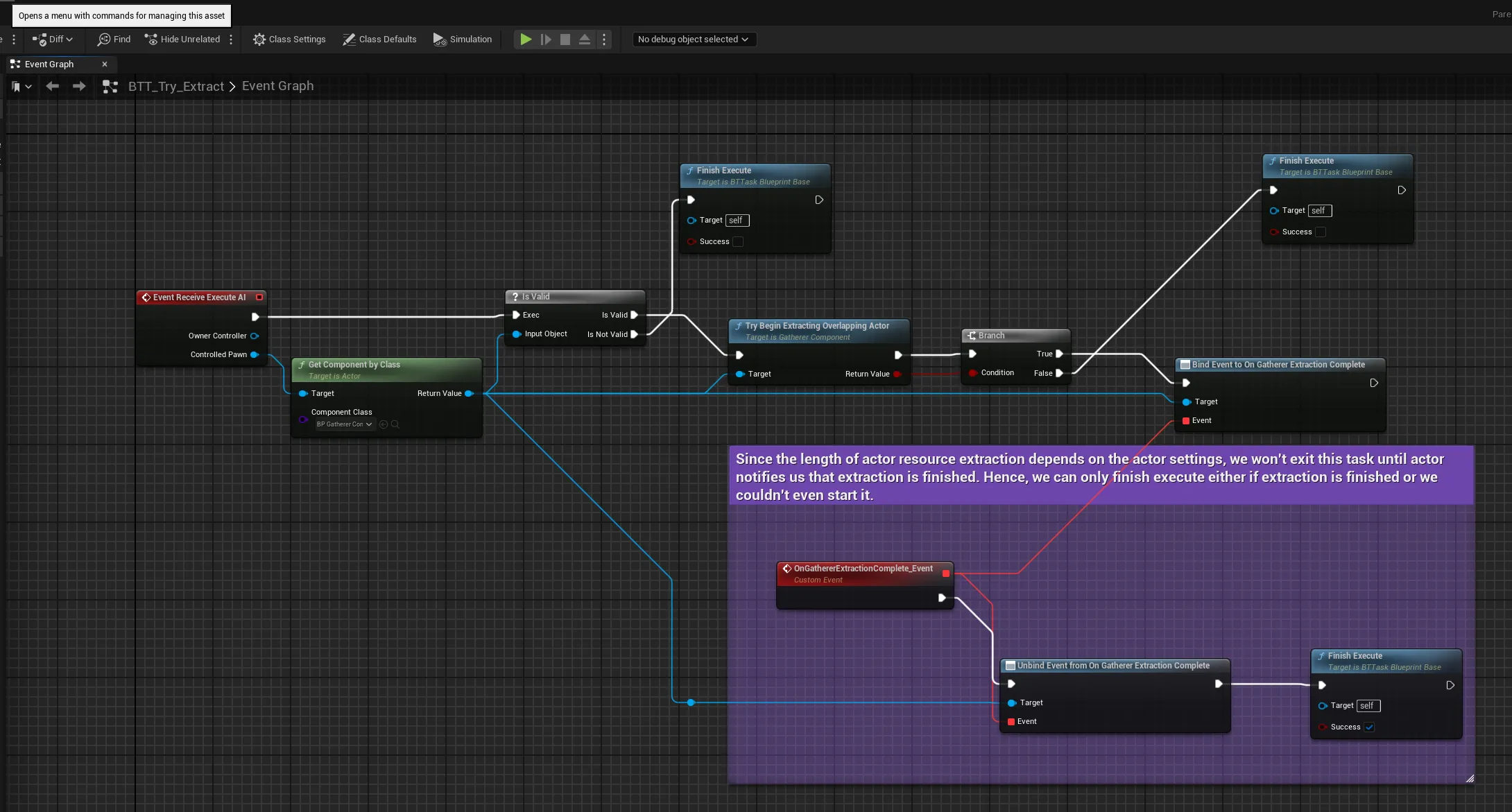This screenshot has width=1512, height=812.
Task: Click Is Not Valid exec output pin
Action: click(x=634, y=334)
